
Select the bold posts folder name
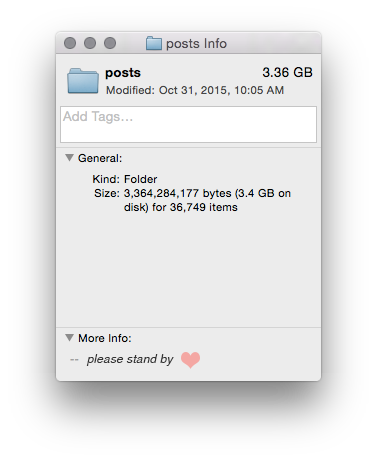click(x=123, y=73)
